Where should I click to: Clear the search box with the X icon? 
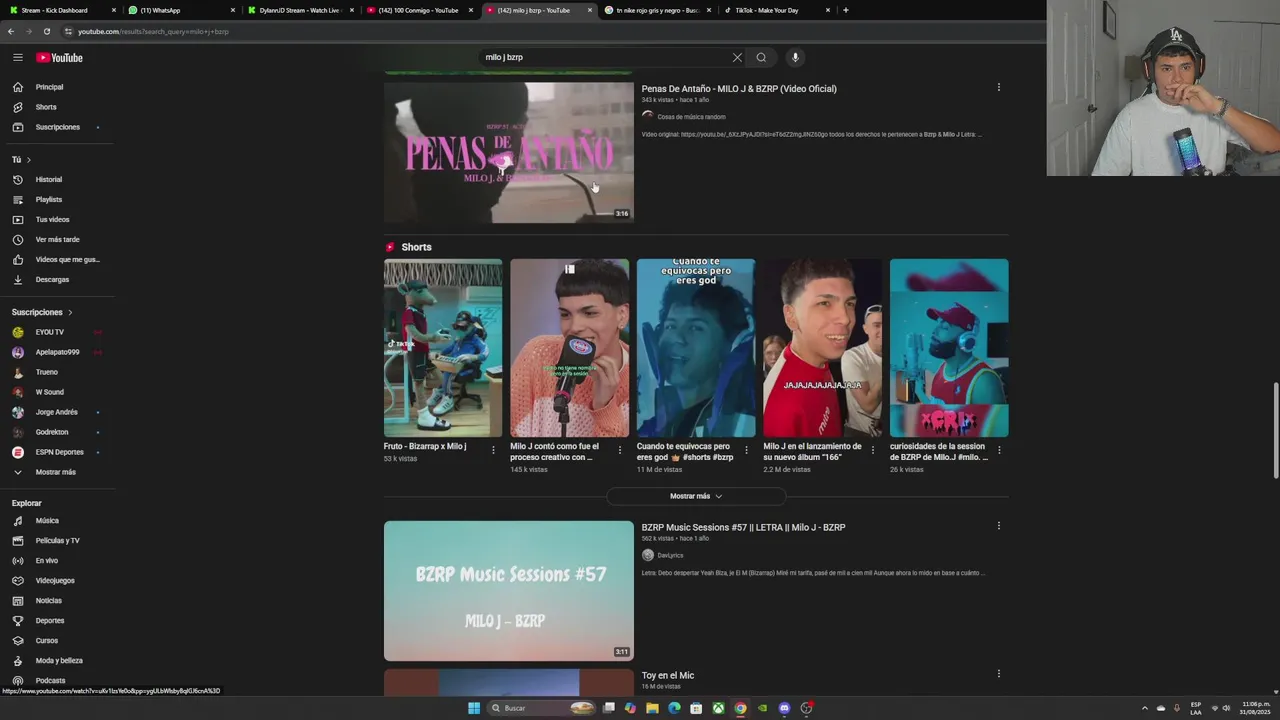(737, 57)
